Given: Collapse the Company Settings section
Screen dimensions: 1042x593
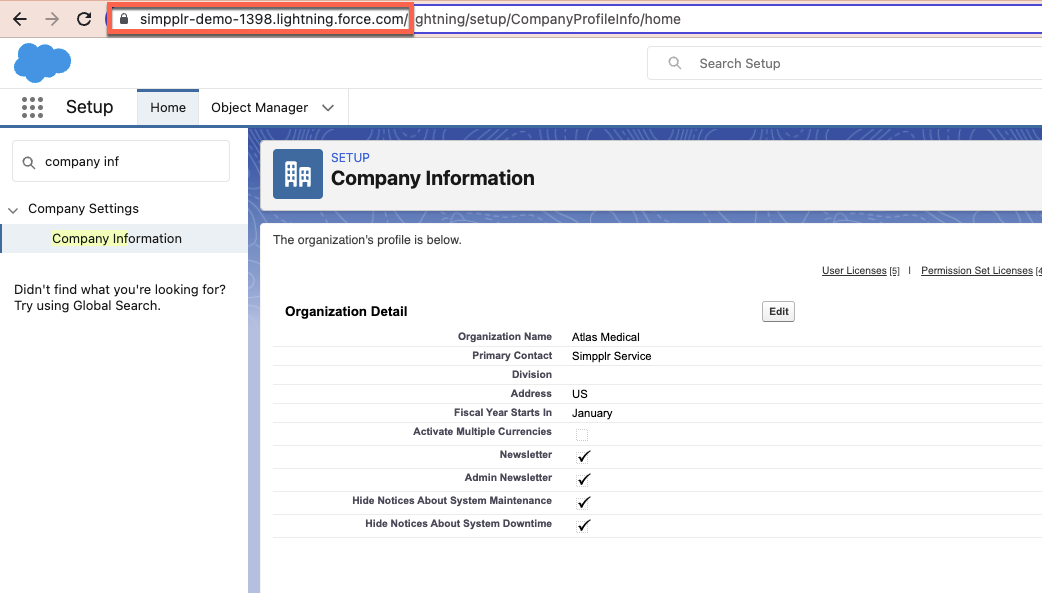Looking at the screenshot, I should click(x=12, y=208).
